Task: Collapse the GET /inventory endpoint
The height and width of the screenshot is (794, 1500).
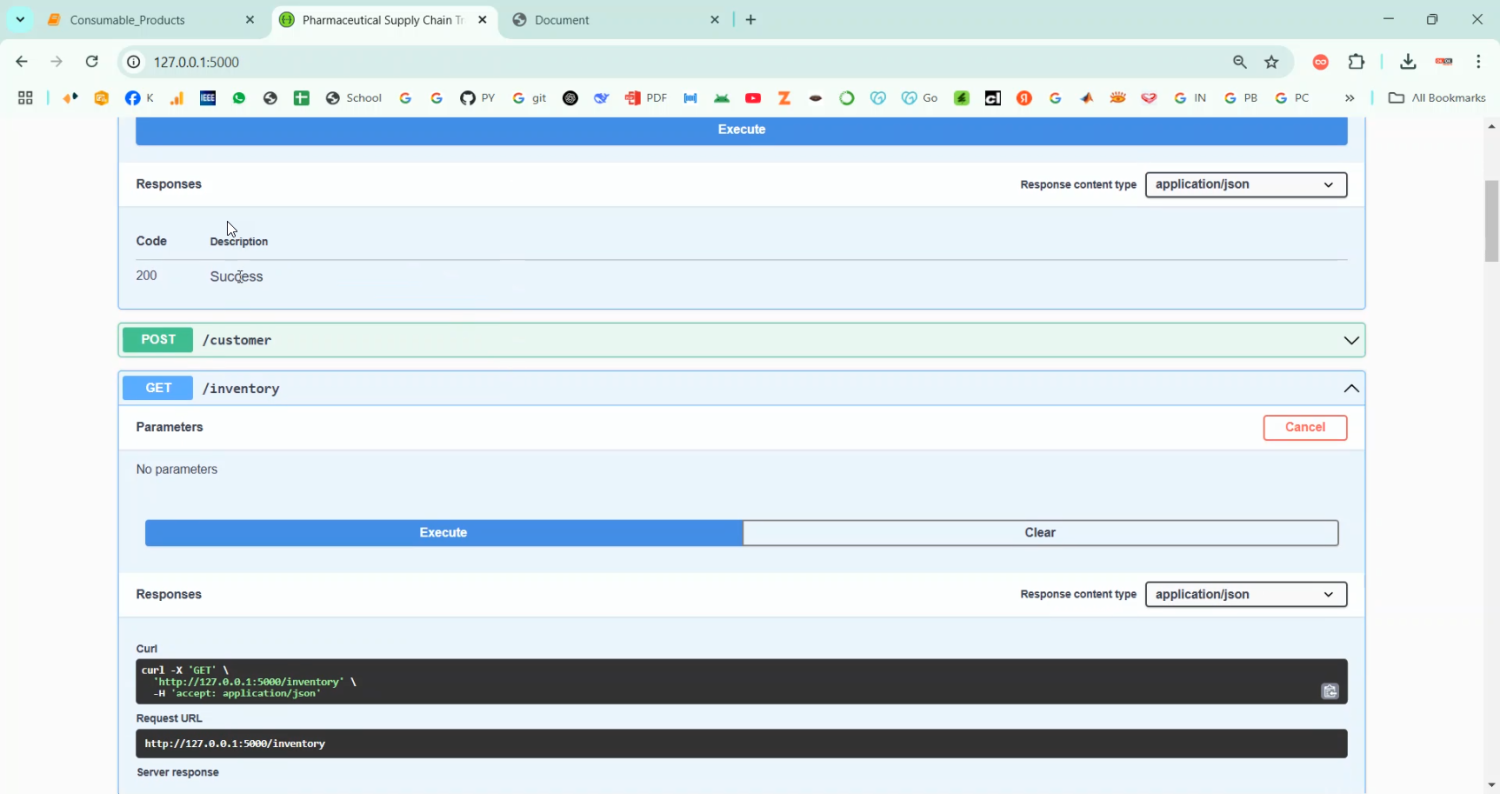Action: [742, 388]
